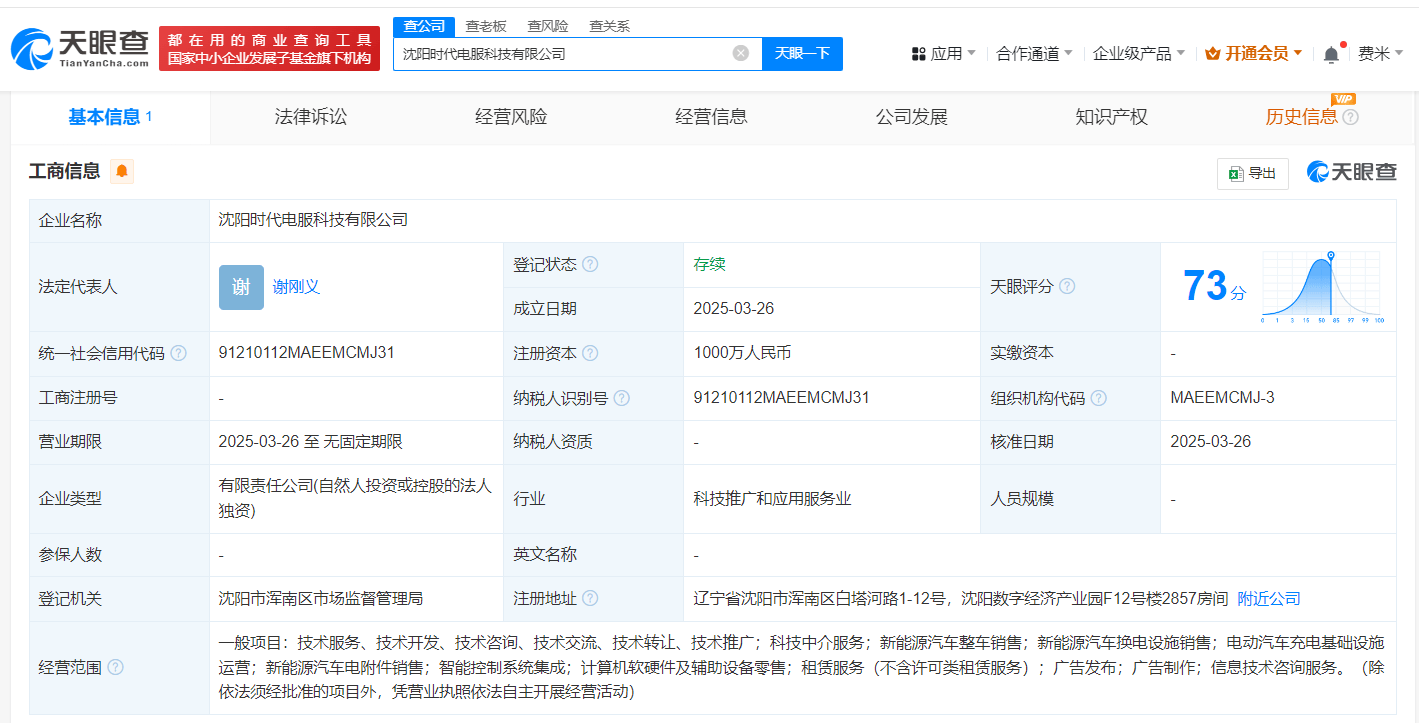This screenshot has width=1419, height=723.
Task: Click help icon next to 登记状态
Action: [590, 265]
